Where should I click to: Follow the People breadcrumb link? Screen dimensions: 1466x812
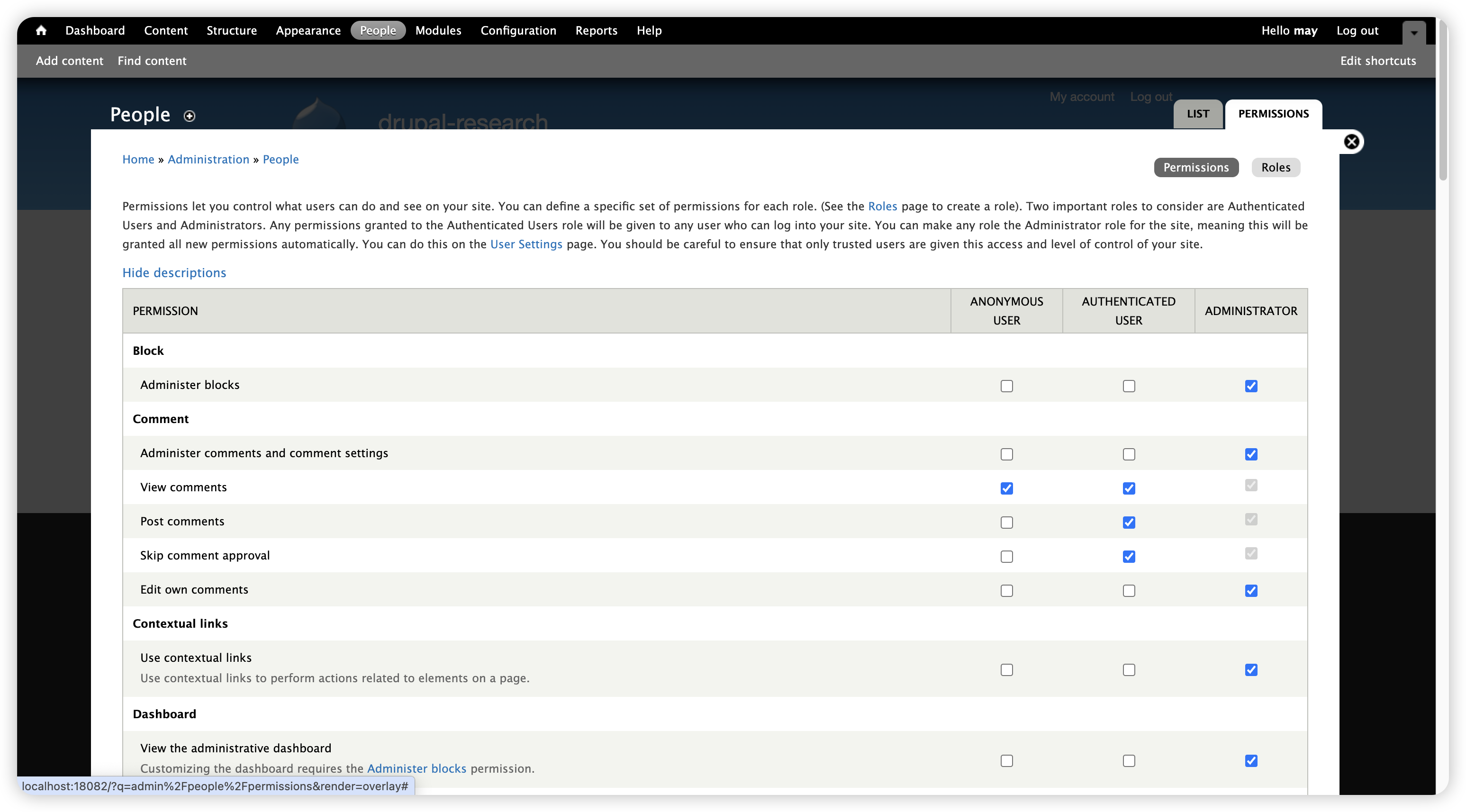[281, 159]
